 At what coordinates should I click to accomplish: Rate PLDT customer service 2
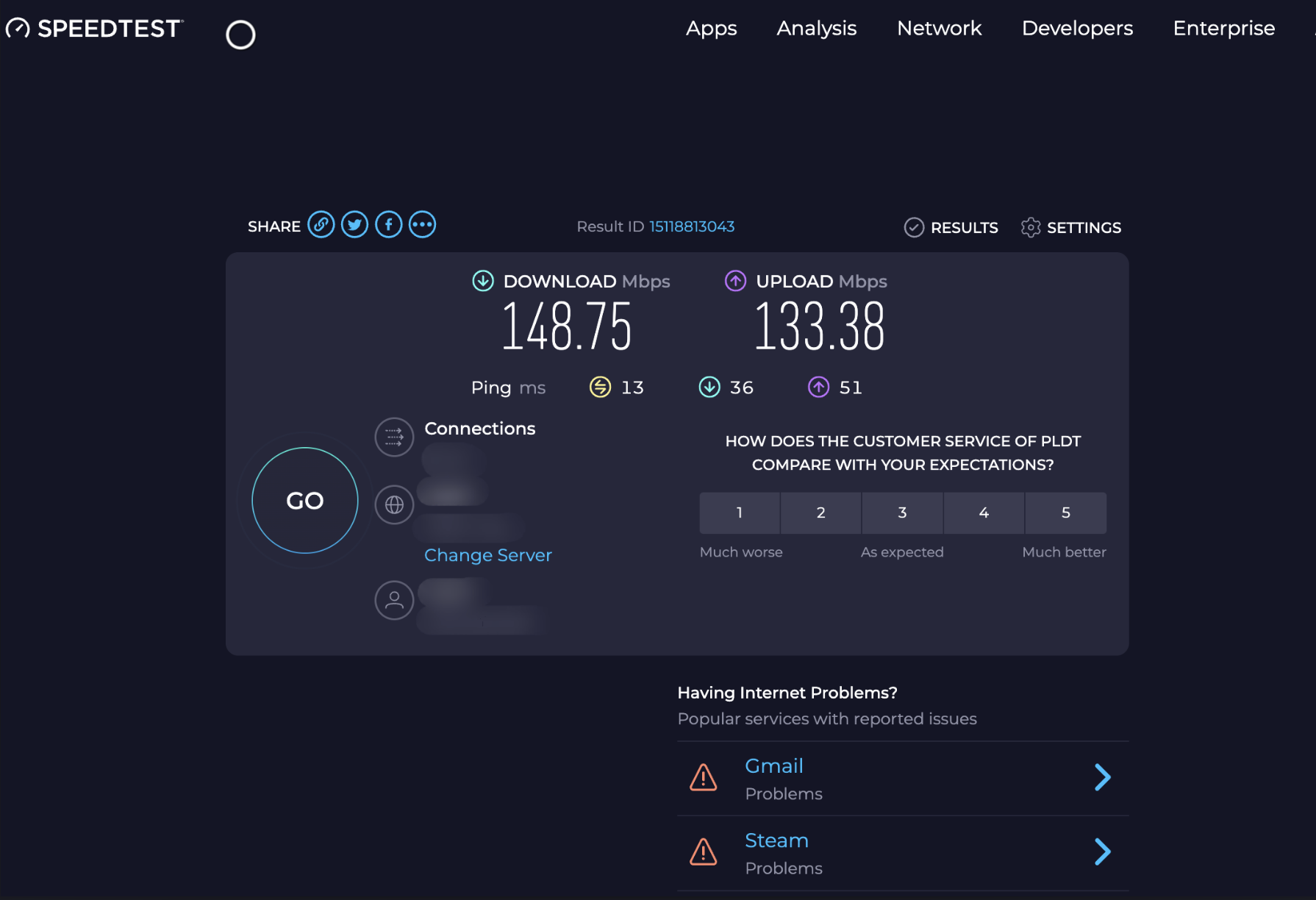(821, 513)
